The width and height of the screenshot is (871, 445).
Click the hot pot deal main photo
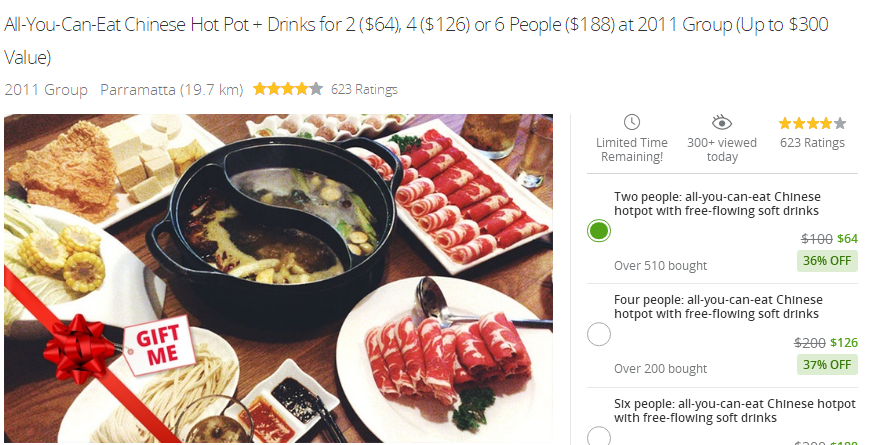point(278,278)
